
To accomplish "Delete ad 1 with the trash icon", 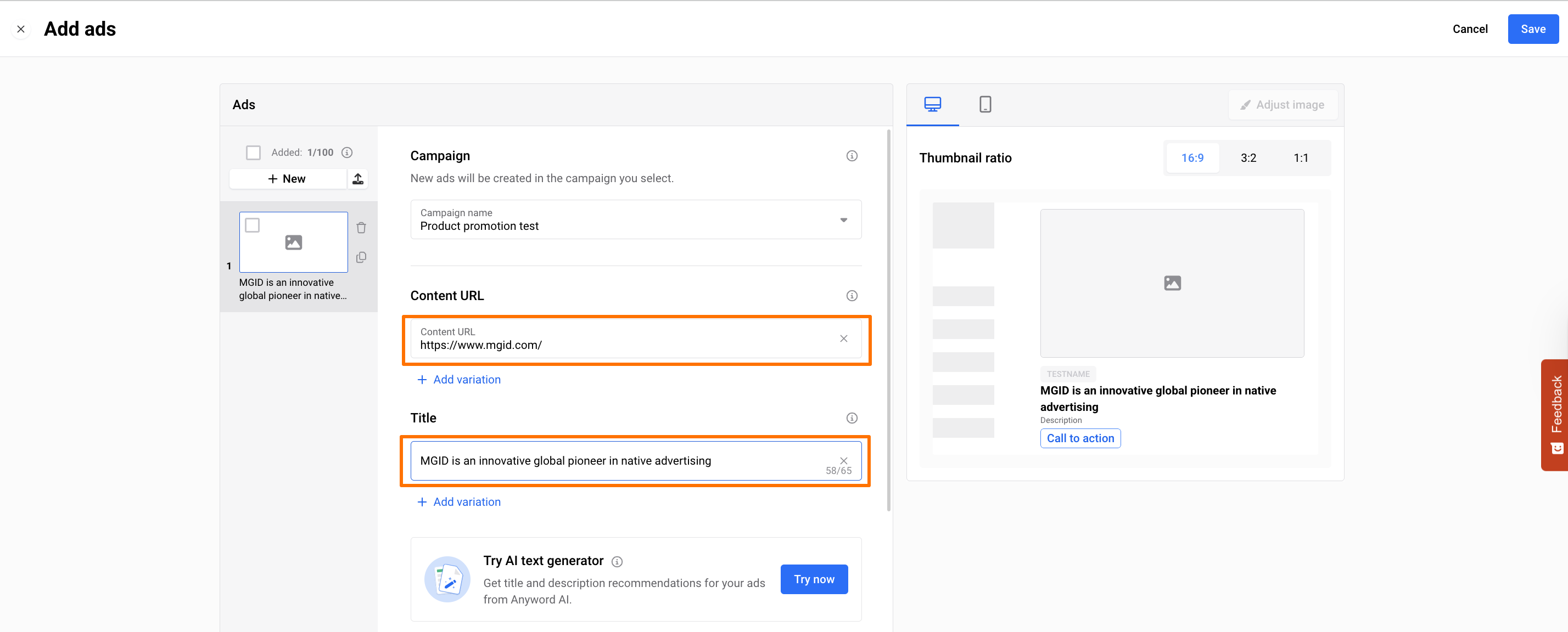I will click(x=361, y=228).
